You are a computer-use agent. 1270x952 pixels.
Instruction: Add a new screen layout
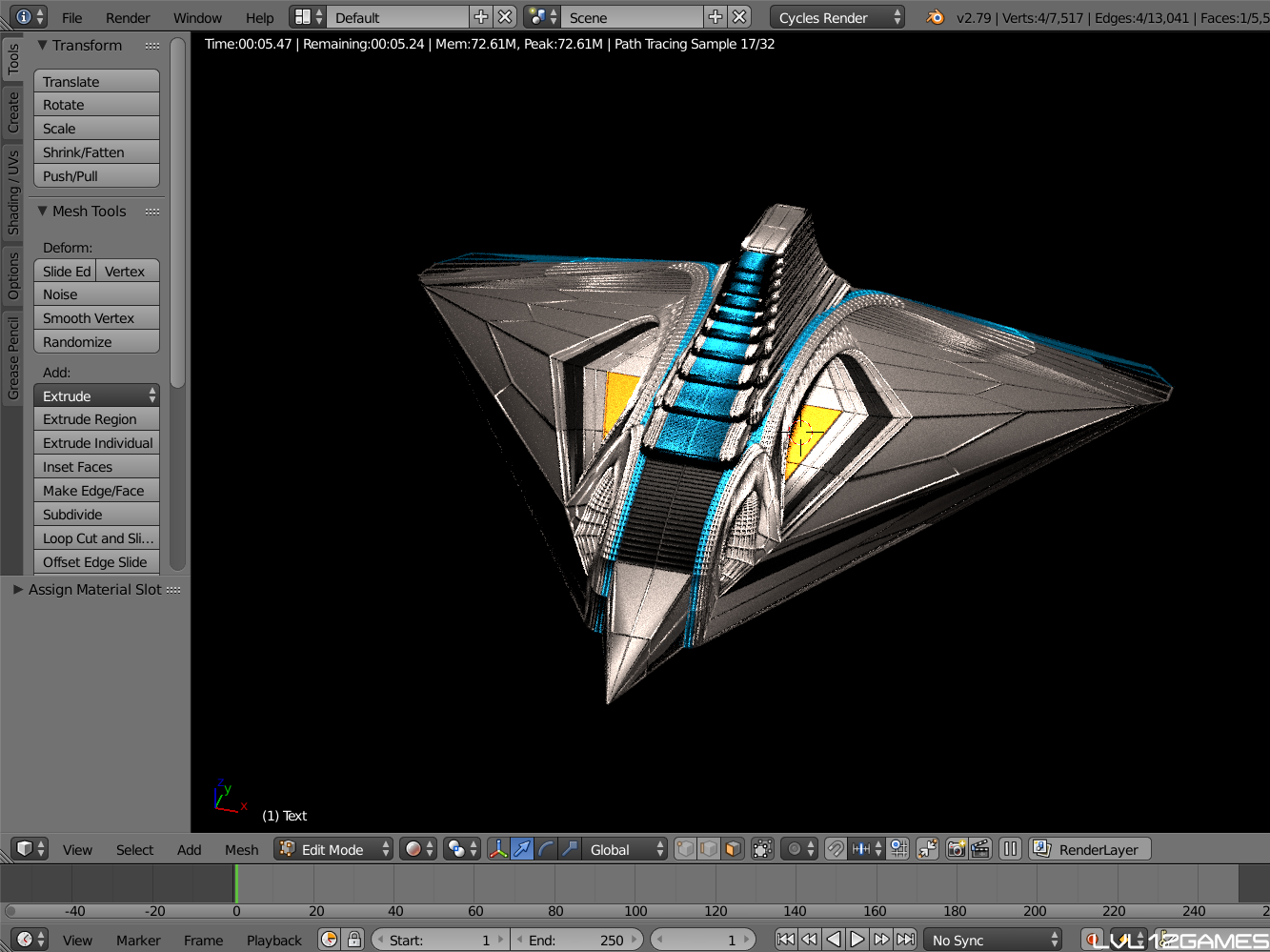pos(481,17)
